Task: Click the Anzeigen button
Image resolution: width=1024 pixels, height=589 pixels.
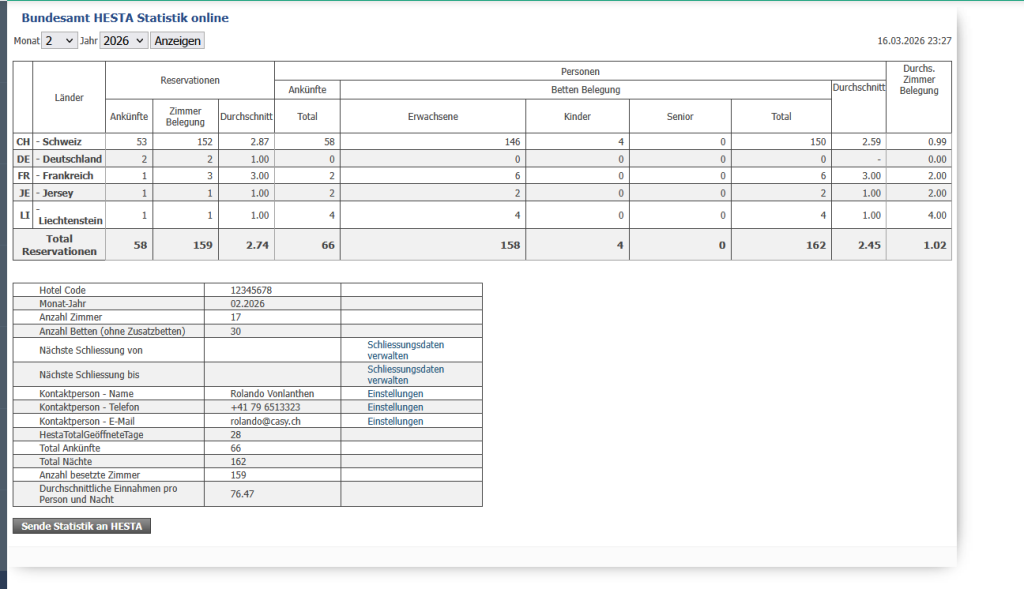Action: point(177,41)
